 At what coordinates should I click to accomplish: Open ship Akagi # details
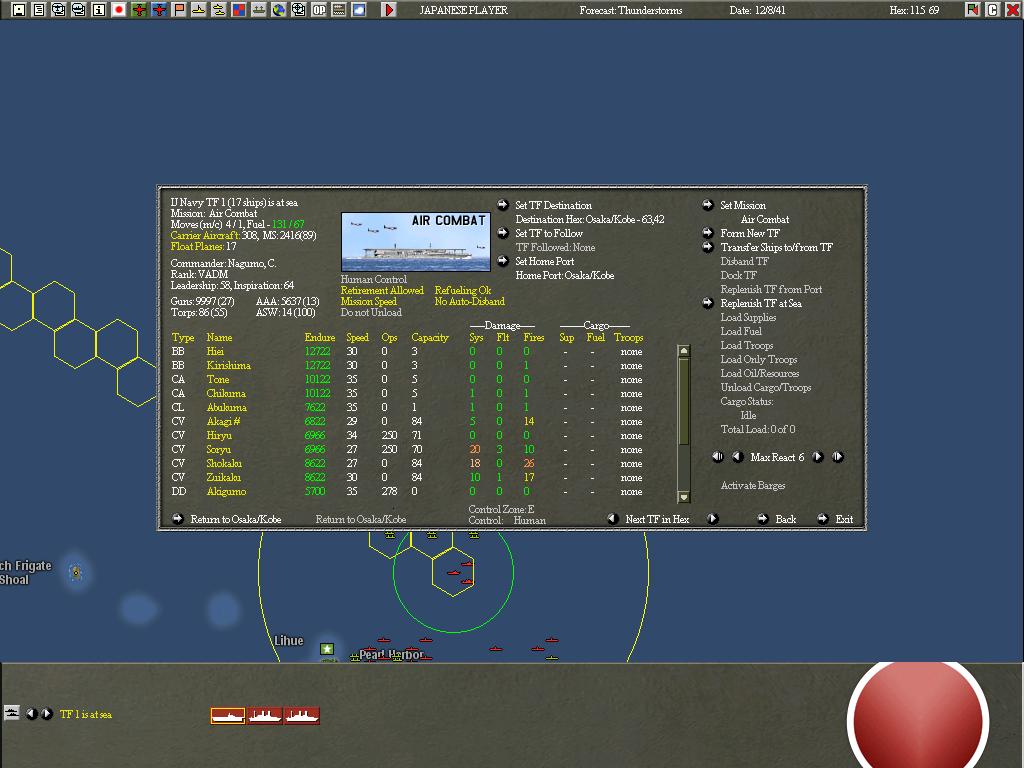223,421
